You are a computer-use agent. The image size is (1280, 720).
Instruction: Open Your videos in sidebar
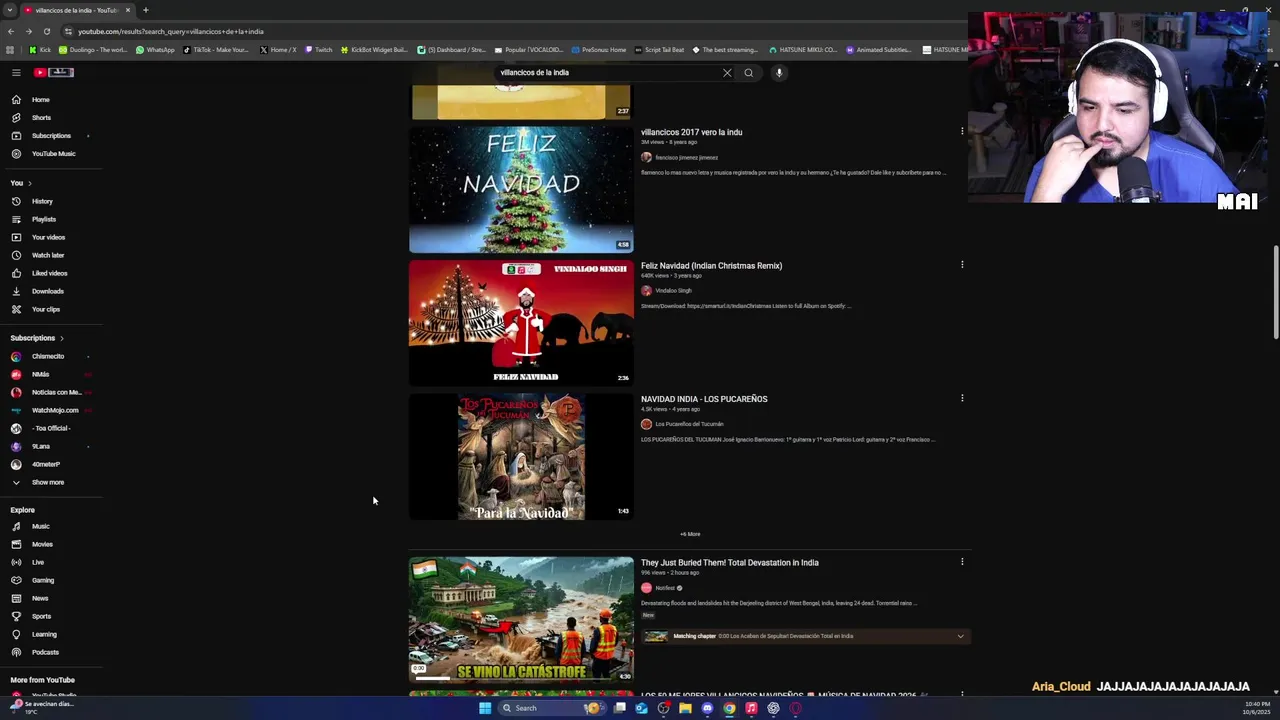(50, 237)
